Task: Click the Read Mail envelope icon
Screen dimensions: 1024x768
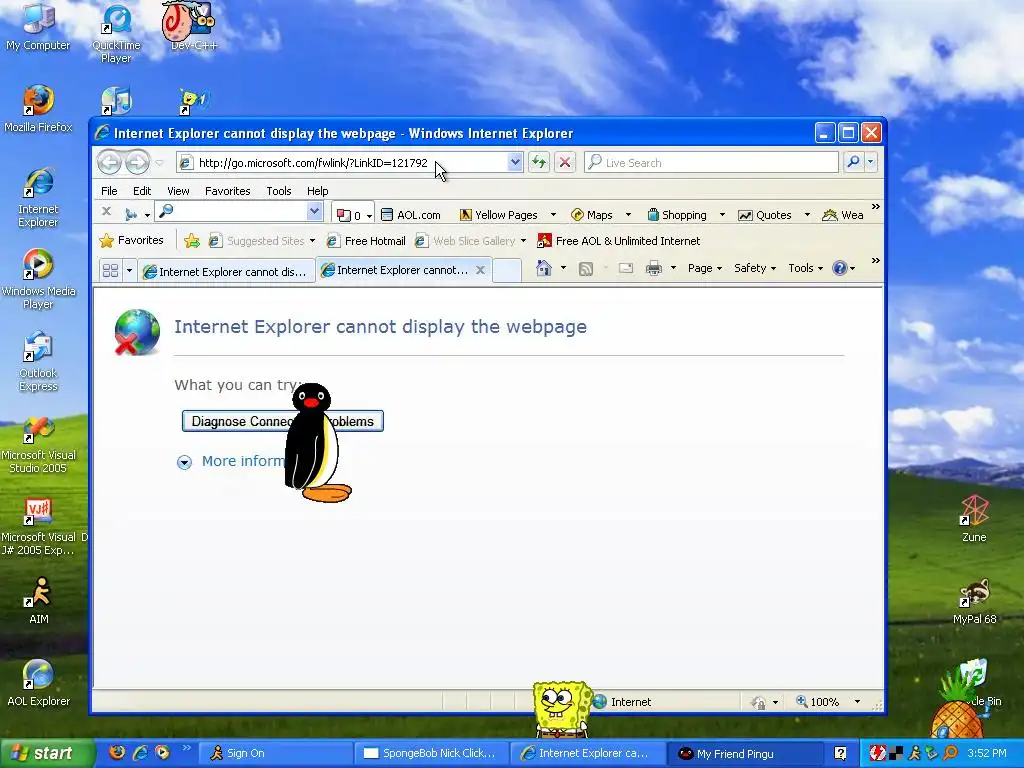Action: pos(626,268)
